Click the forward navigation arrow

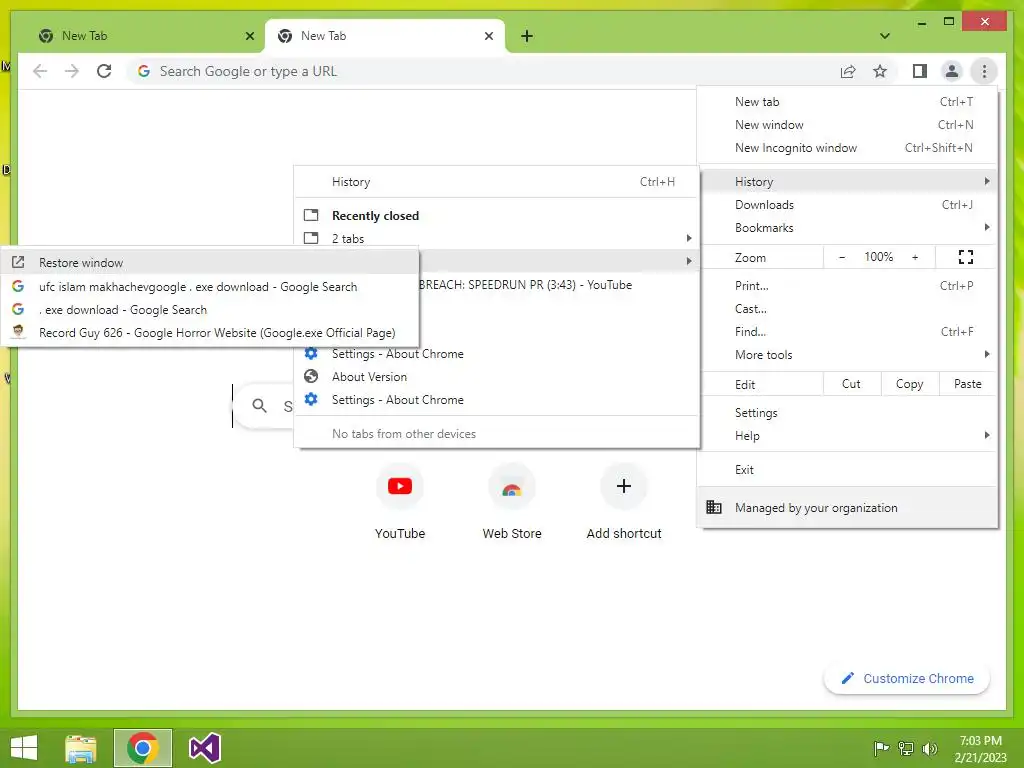72,71
